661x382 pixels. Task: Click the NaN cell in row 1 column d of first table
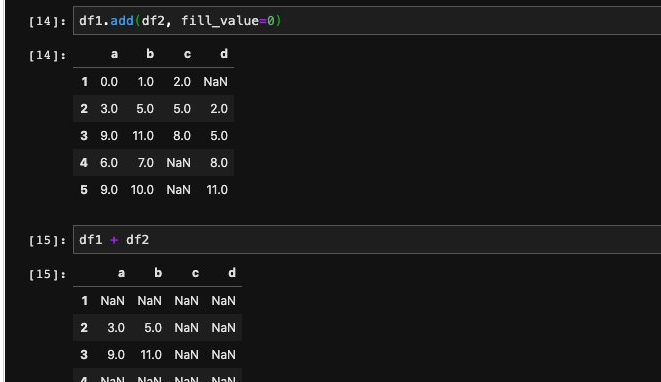(x=215, y=82)
